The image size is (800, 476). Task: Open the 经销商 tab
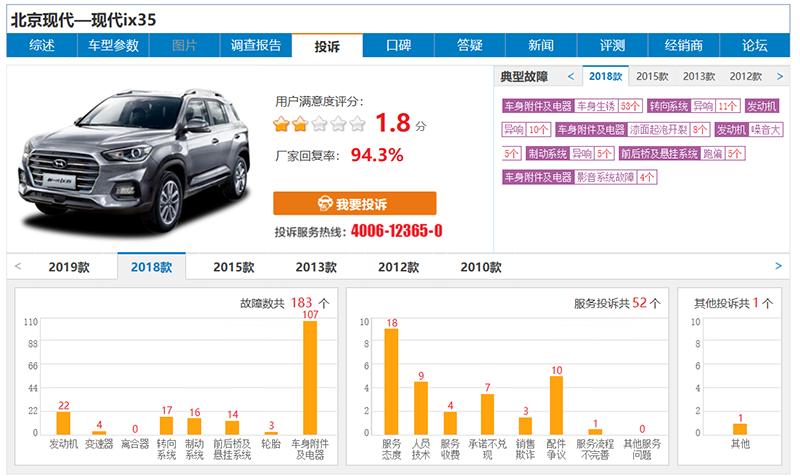pos(684,45)
